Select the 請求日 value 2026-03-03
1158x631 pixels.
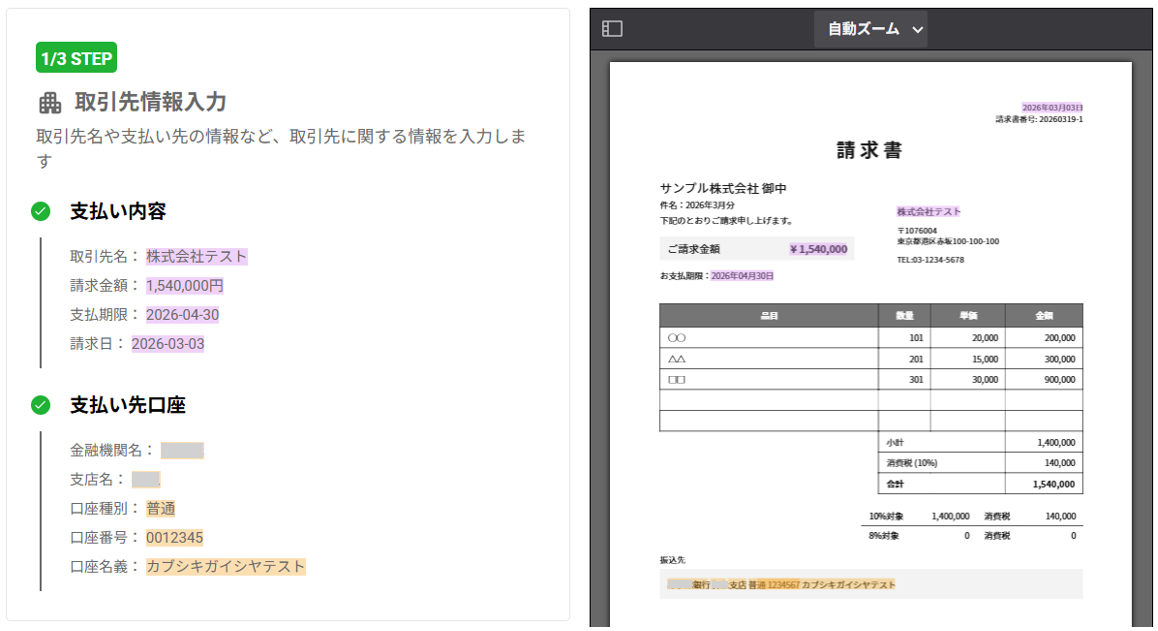[168, 344]
